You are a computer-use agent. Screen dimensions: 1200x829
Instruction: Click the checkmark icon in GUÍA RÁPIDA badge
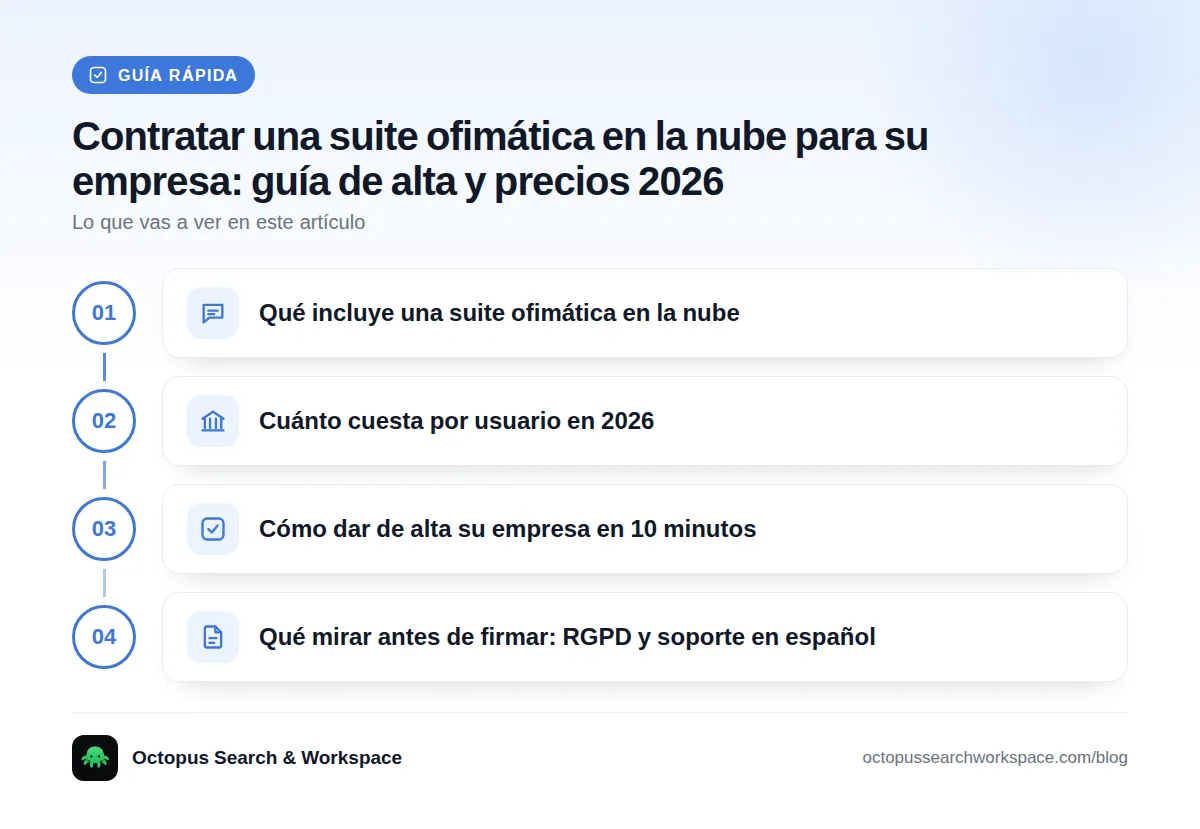click(98, 75)
